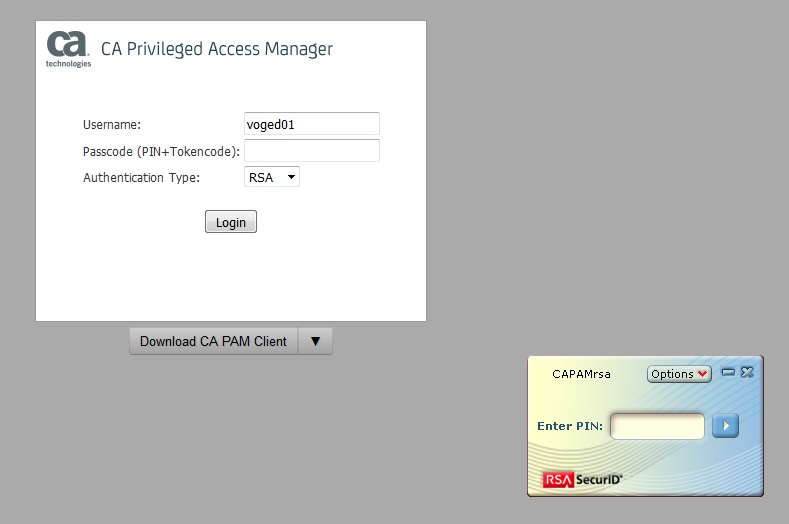Click the Login button
Viewport: 789px width, 524px height.
(230, 222)
